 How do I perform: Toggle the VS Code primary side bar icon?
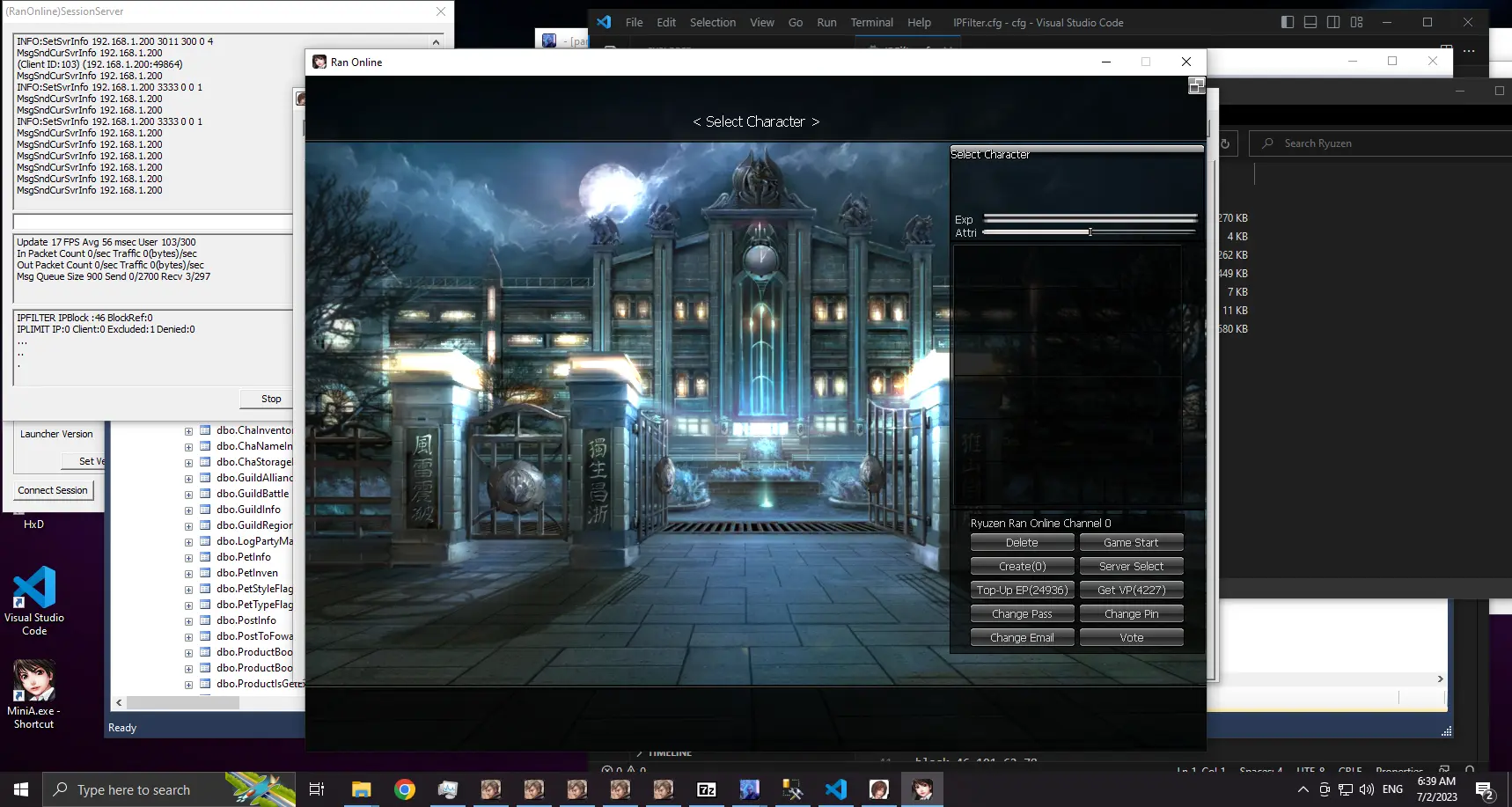[1288, 22]
